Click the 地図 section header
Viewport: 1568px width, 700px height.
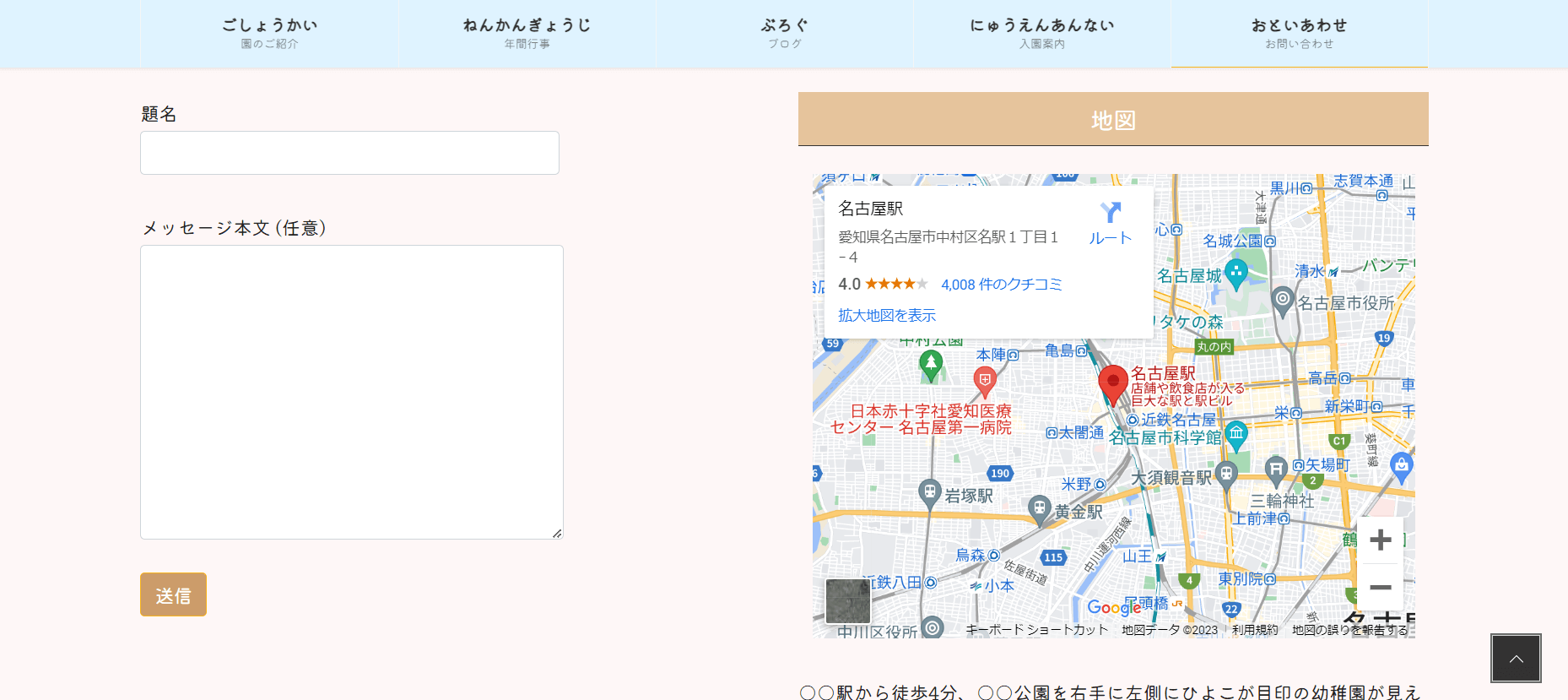click(1113, 120)
